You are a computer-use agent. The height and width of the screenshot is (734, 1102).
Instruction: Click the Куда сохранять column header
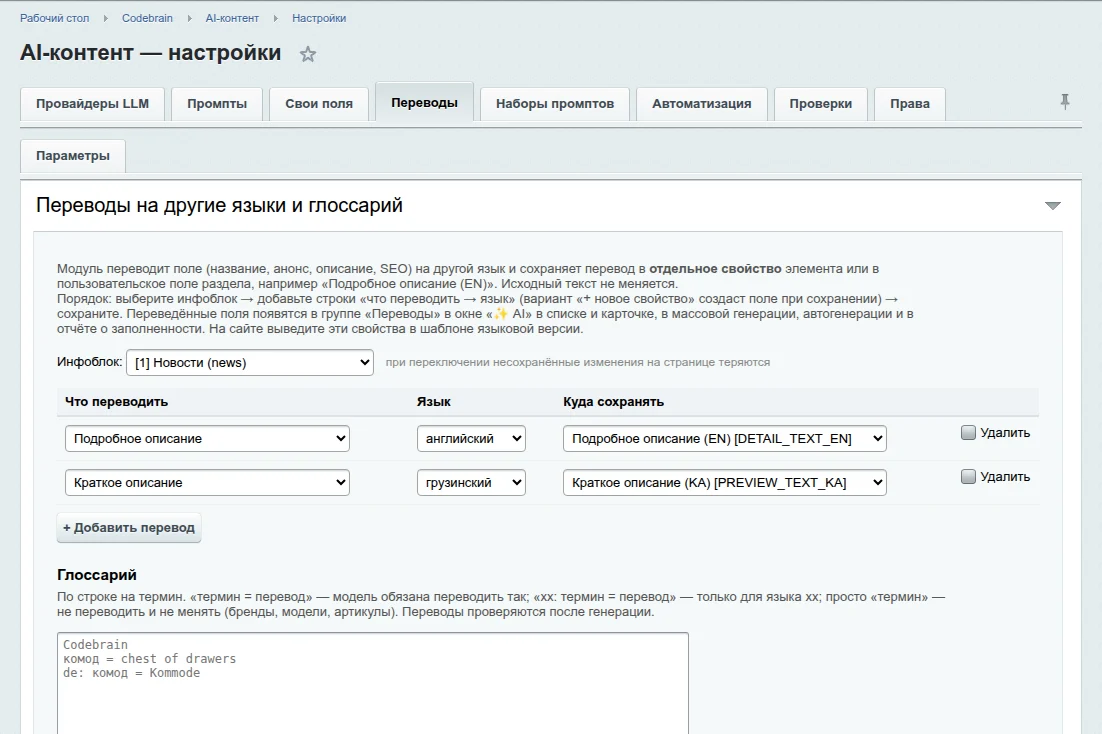point(614,402)
